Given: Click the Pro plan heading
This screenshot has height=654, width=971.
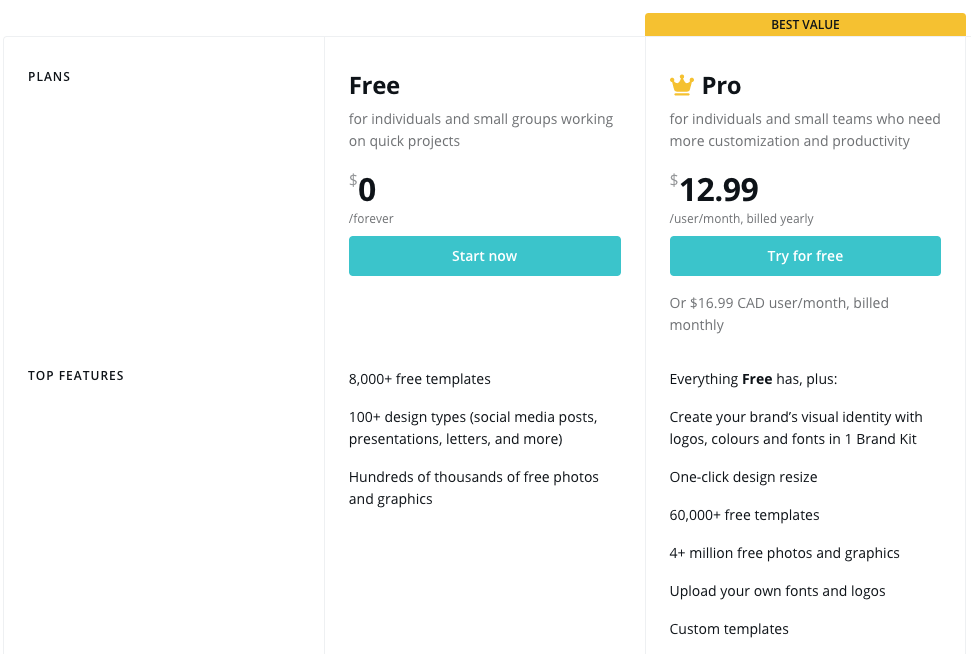Looking at the screenshot, I should point(721,85).
